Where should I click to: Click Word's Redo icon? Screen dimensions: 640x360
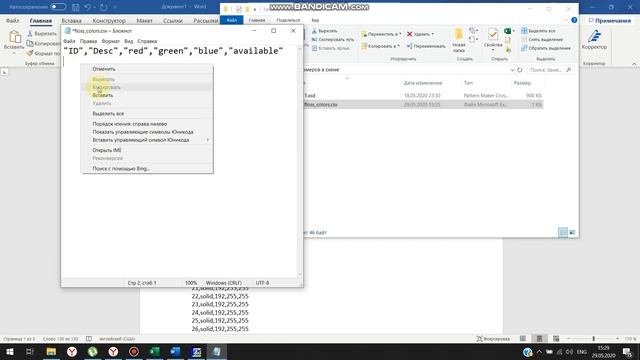pos(104,7)
